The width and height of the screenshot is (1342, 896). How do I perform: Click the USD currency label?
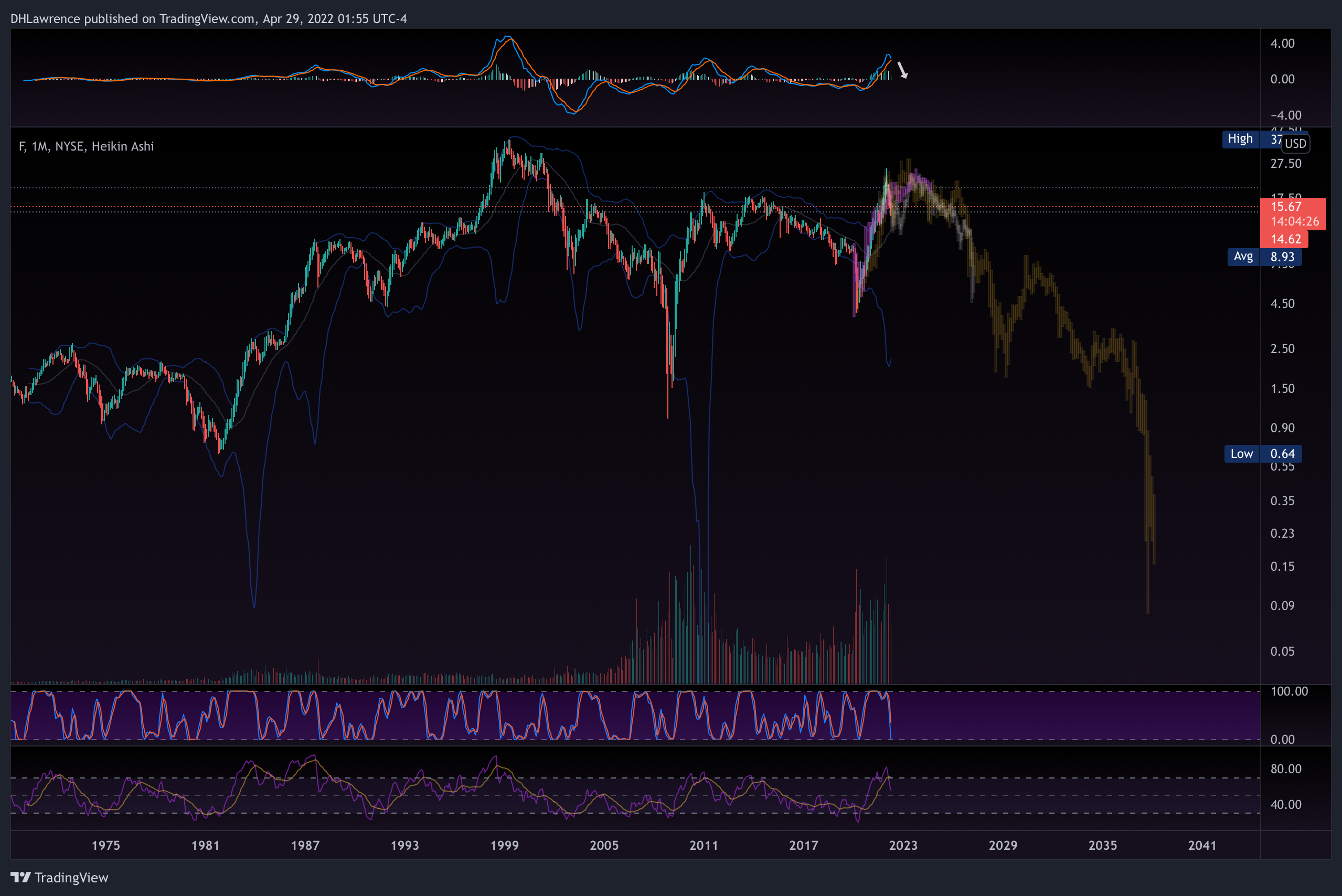1295,143
